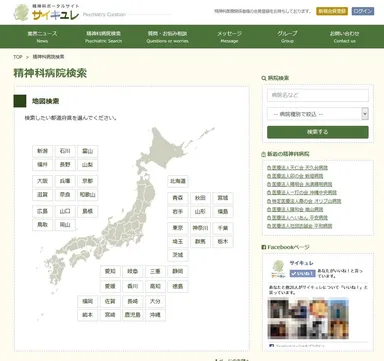The width and height of the screenshot is (384, 361).
Task: Select 埼玉 prefecture button
Action: [178, 242]
